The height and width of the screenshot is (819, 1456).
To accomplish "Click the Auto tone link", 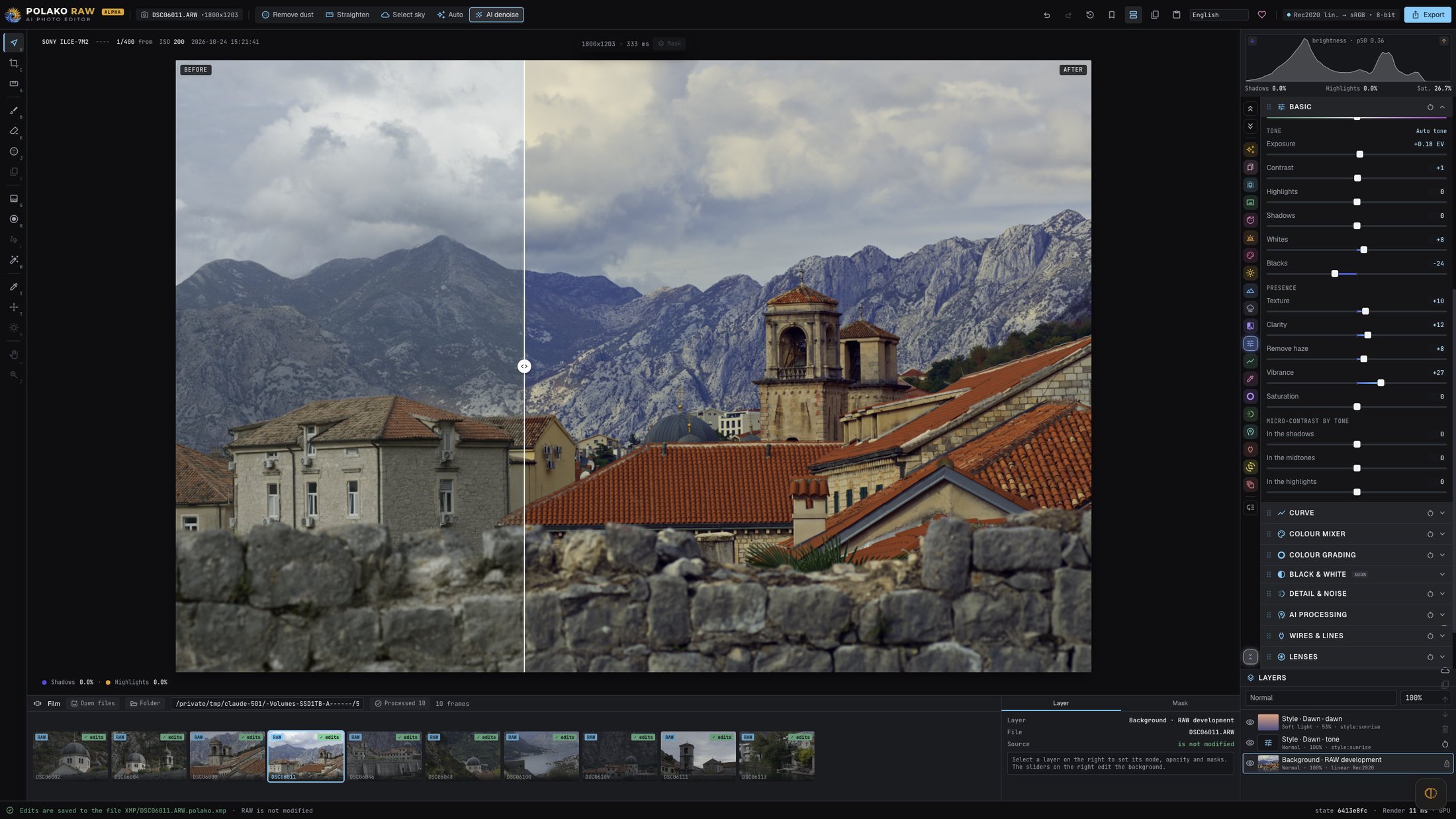I will (x=1431, y=131).
